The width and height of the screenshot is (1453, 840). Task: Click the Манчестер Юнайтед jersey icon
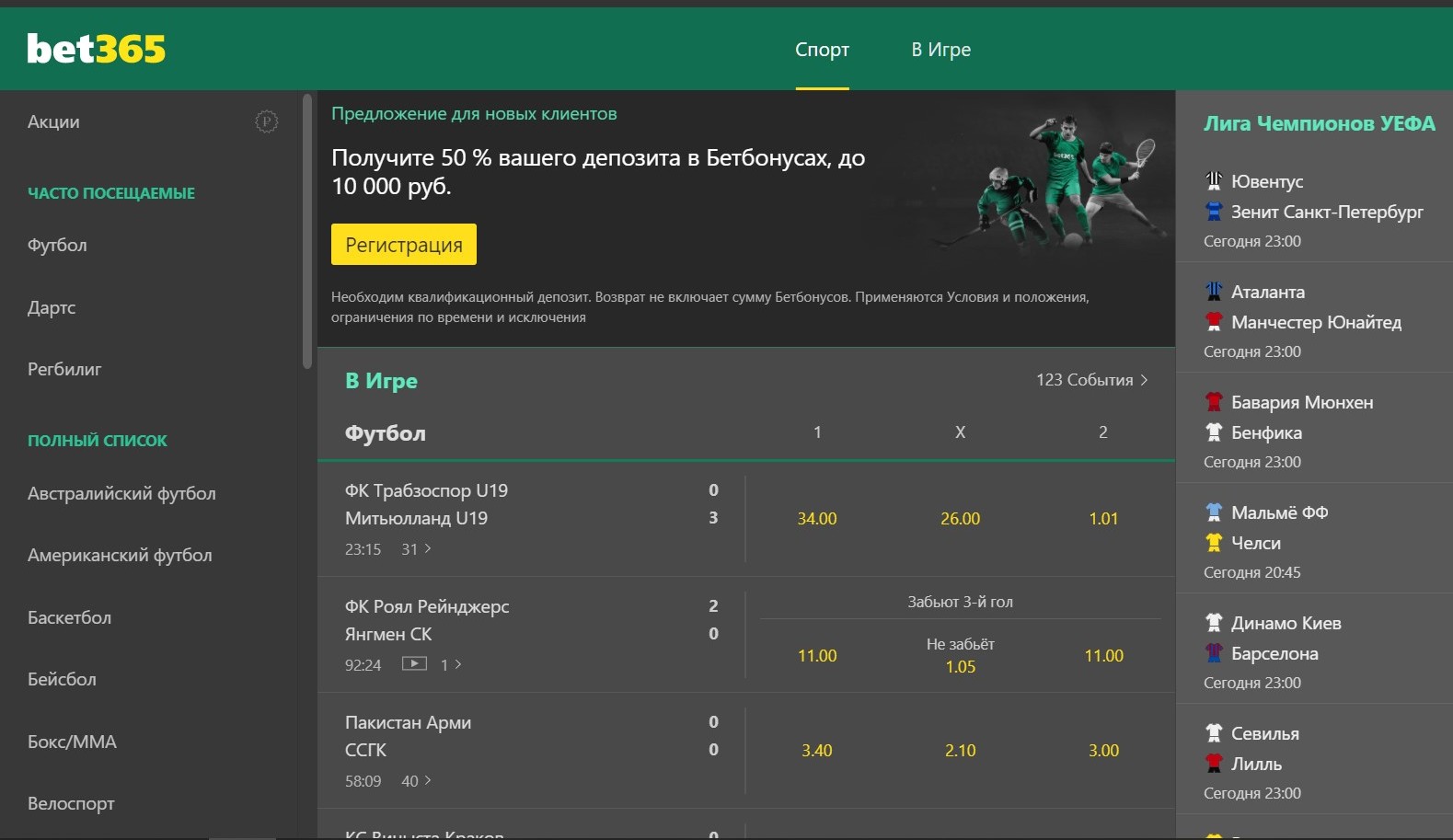[x=1214, y=321]
